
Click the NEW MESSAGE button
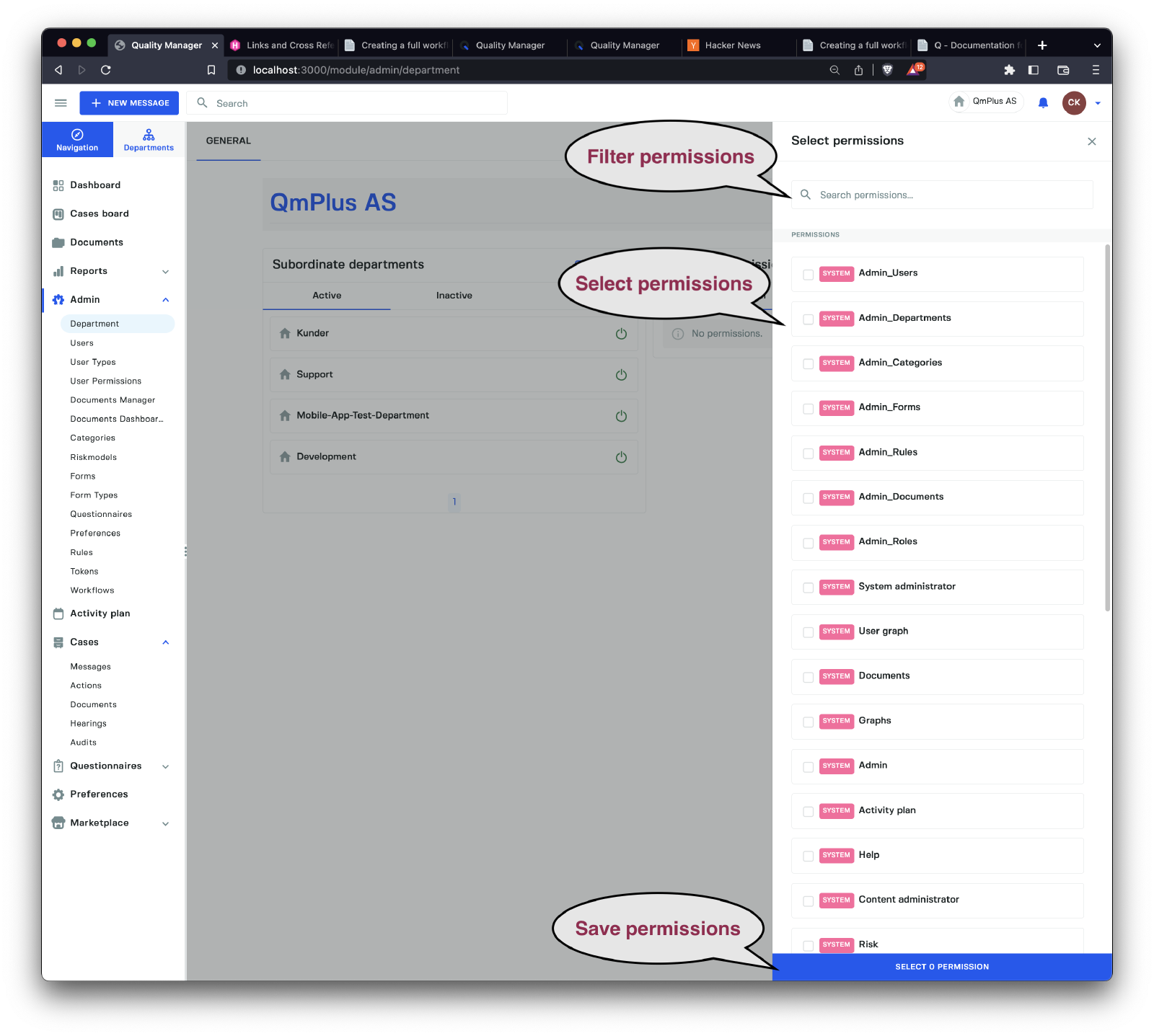coord(130,103)
